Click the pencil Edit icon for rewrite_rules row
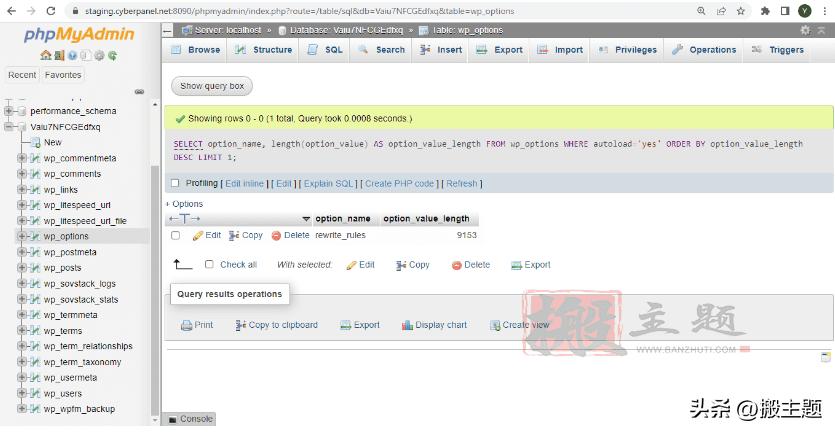 [198, 235]
